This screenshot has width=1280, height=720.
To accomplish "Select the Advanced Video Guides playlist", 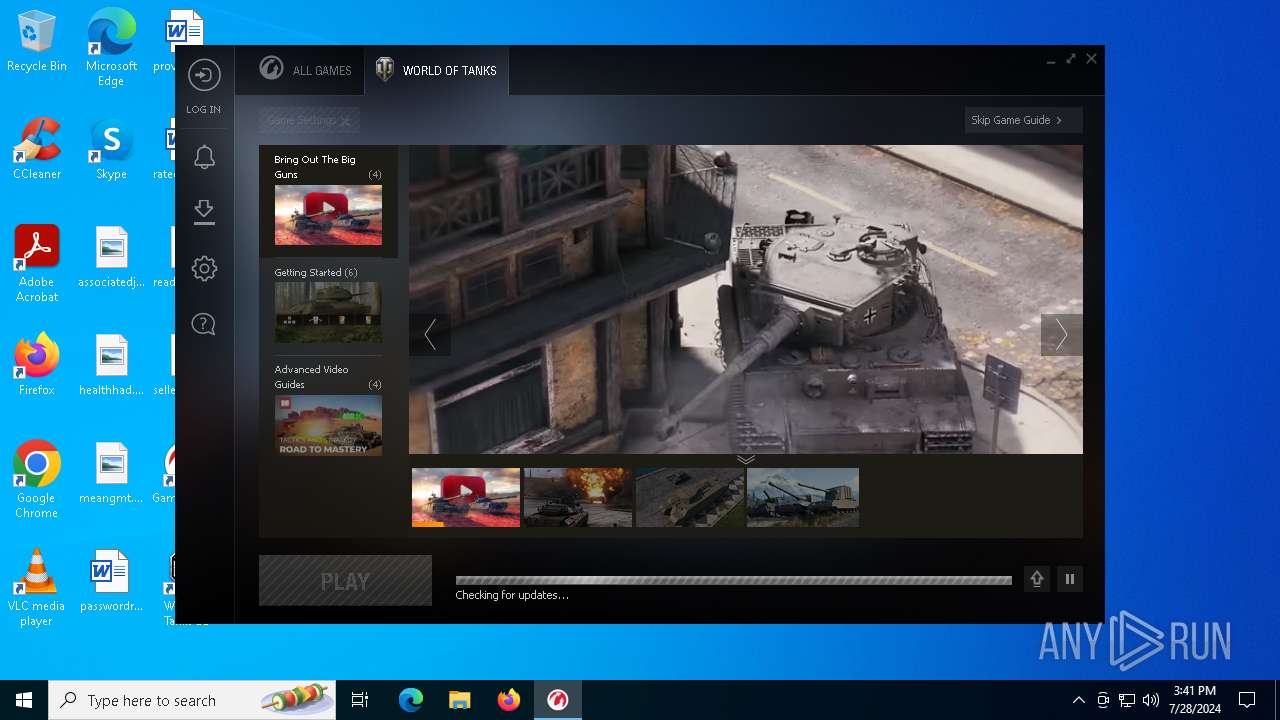I will pyautogui.click(x=328, y=409).
